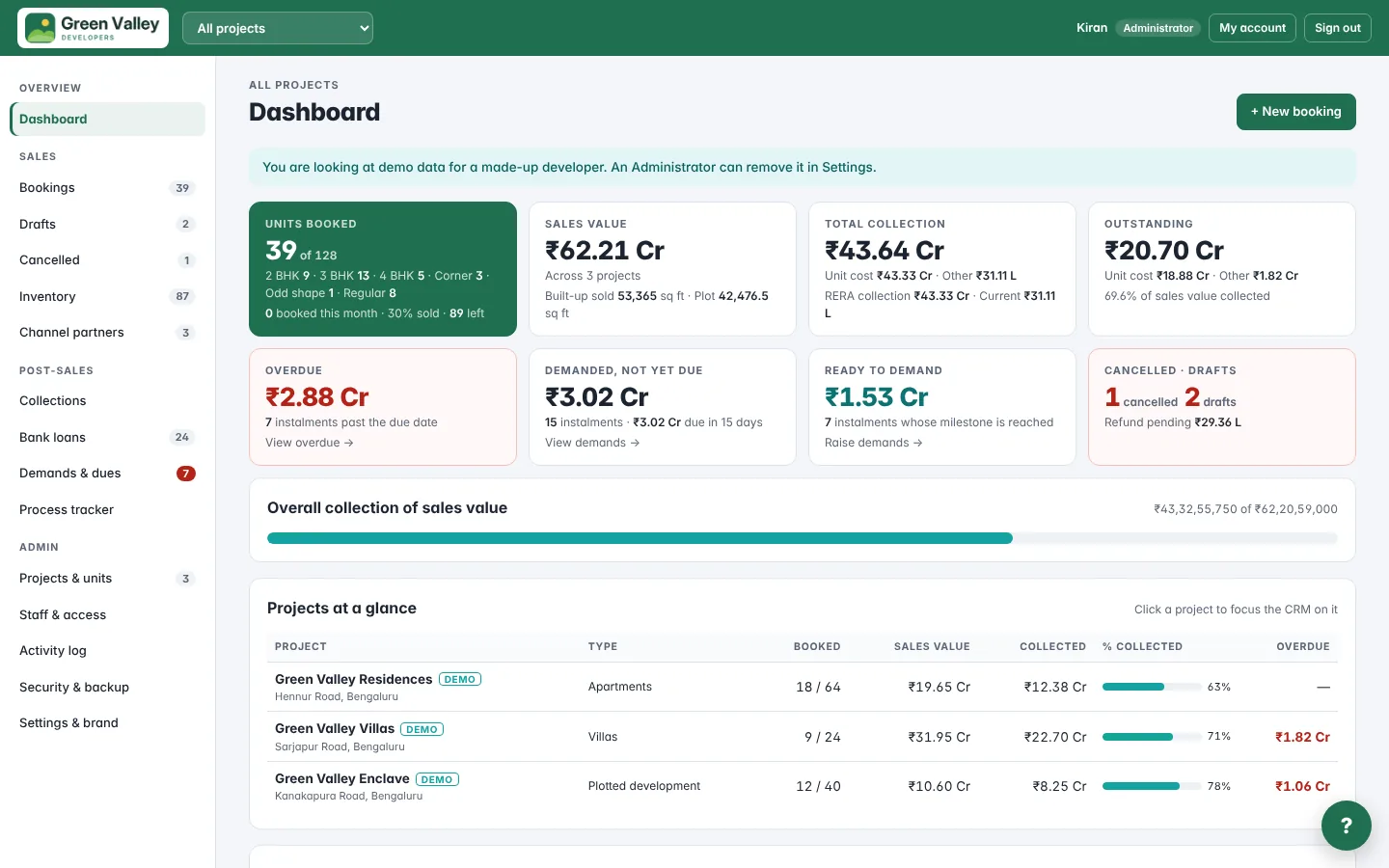Open the Bookings sidebar item

pyautogui.click(x=107, y=188)
